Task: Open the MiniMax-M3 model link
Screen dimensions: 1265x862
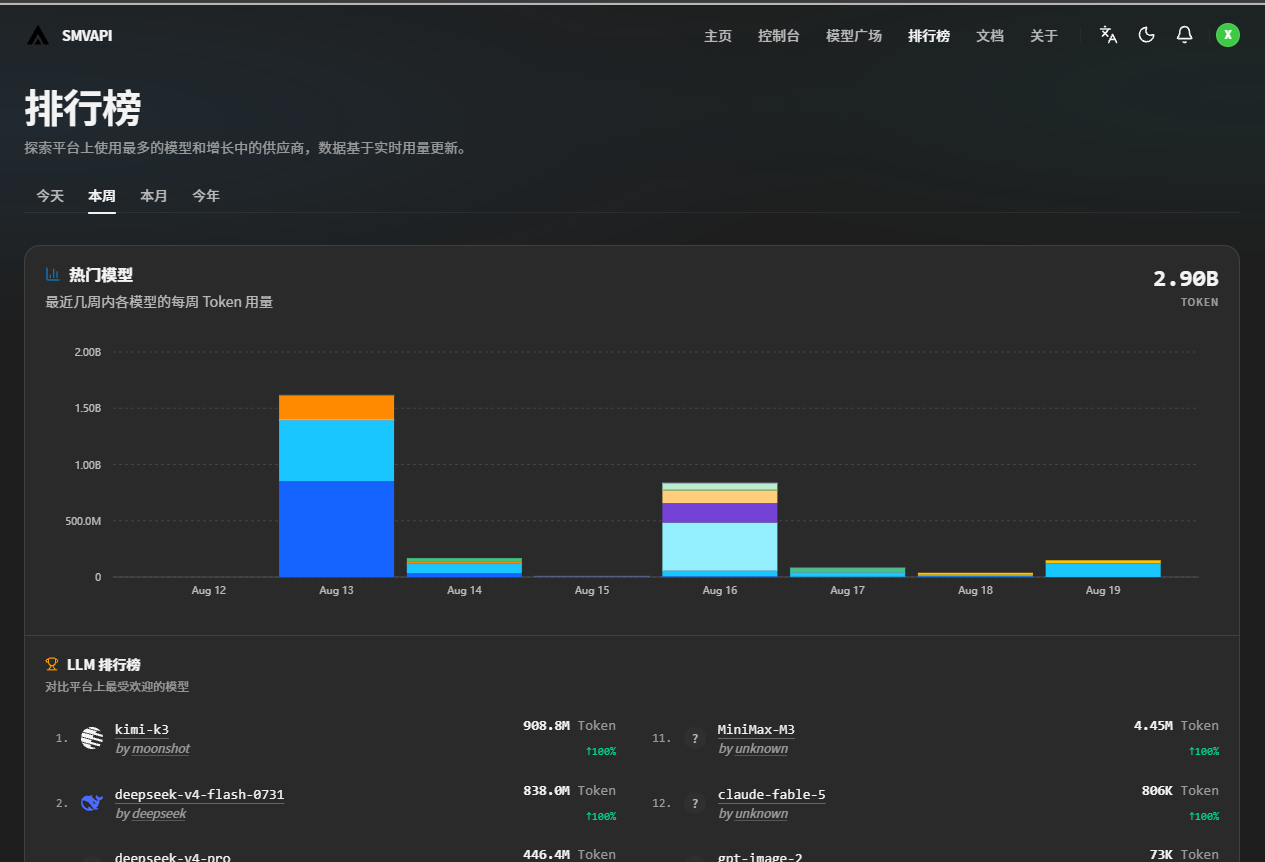Action: click(x=756, y=729)
